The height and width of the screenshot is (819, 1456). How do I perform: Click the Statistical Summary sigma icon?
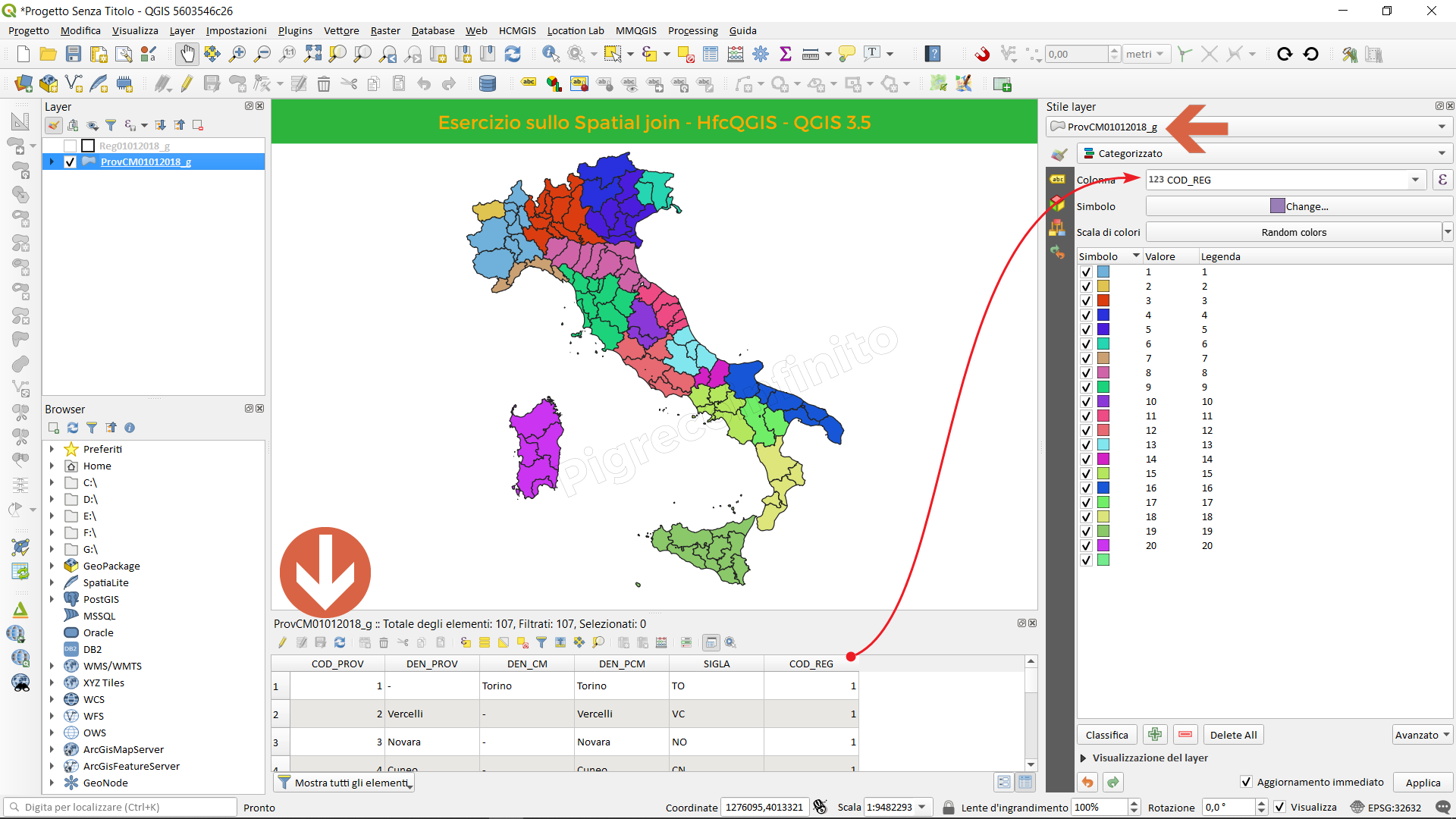click(x=786, y=54)
